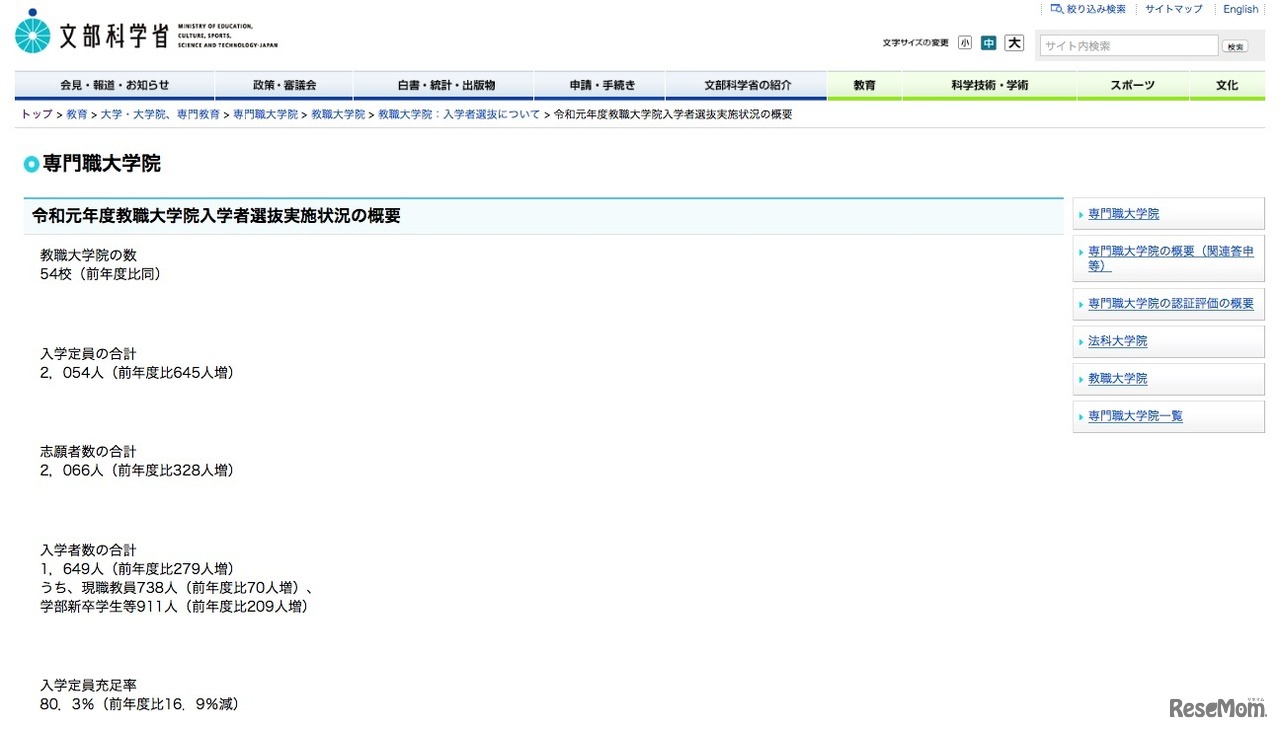Open the サイトマップ link
The image size is (1280, 731).
(1174, 9)
